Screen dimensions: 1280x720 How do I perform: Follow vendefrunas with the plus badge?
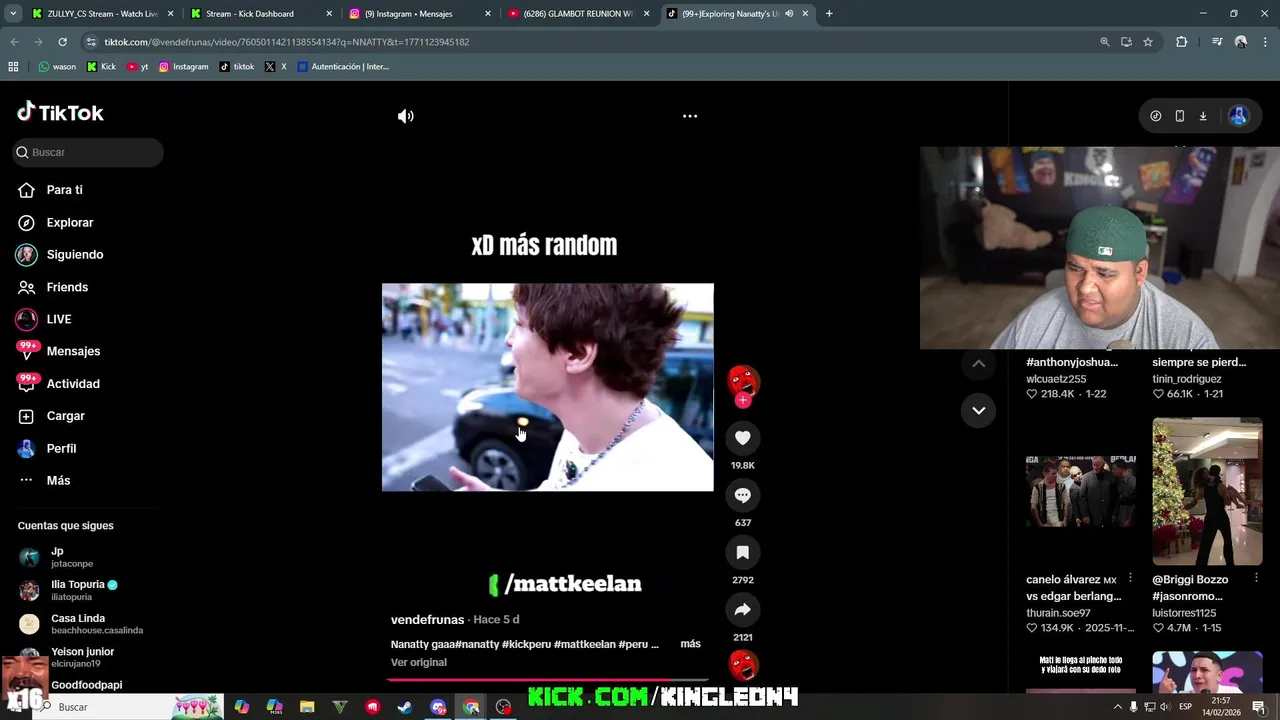pos(743,400)
